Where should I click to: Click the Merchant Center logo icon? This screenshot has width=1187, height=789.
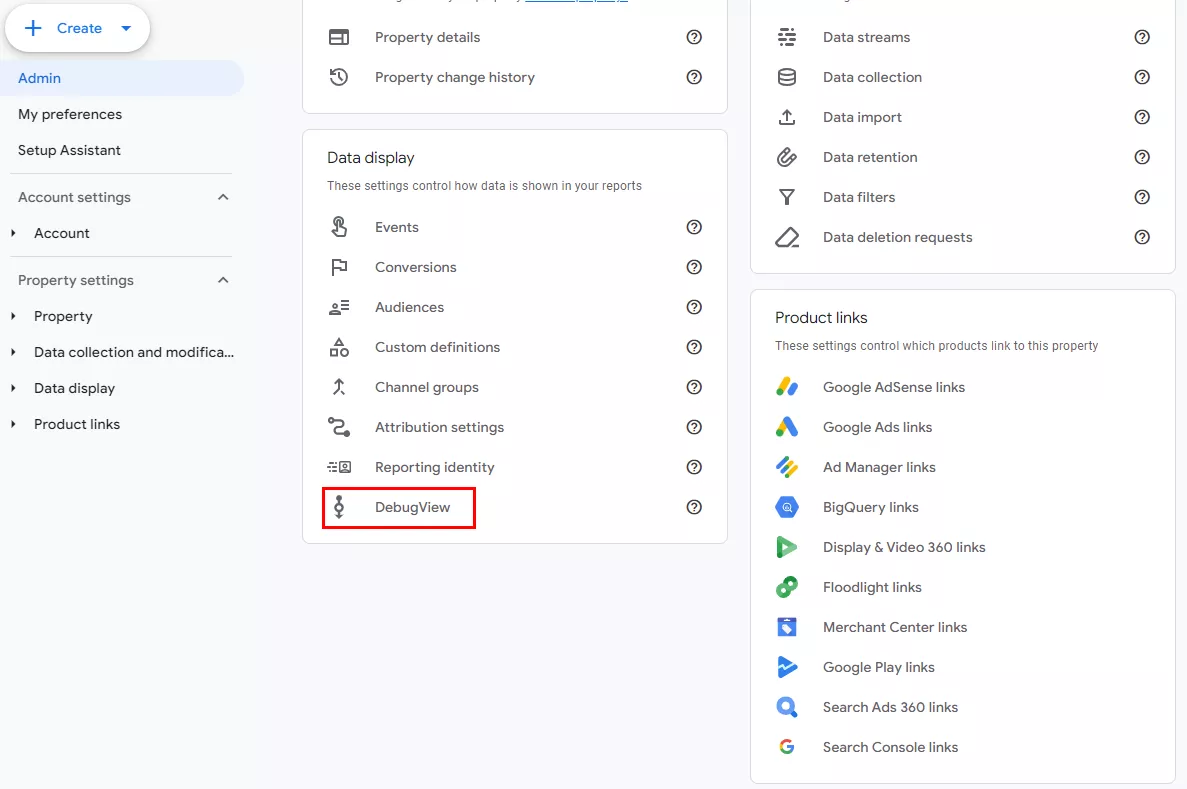coord(787,627)
